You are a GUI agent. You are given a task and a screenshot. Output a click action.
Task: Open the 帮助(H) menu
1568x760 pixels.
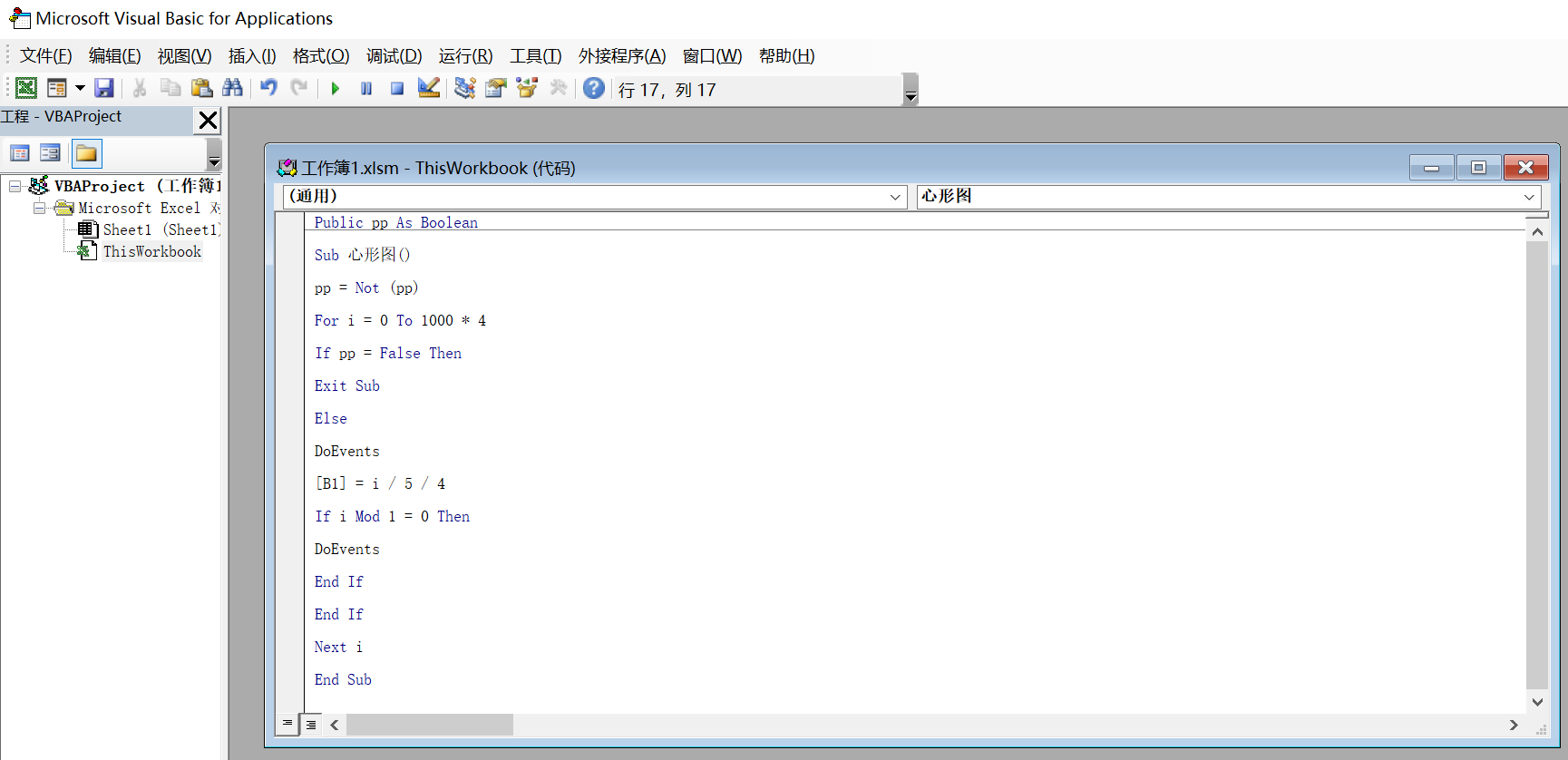click(x=787, y=56)
